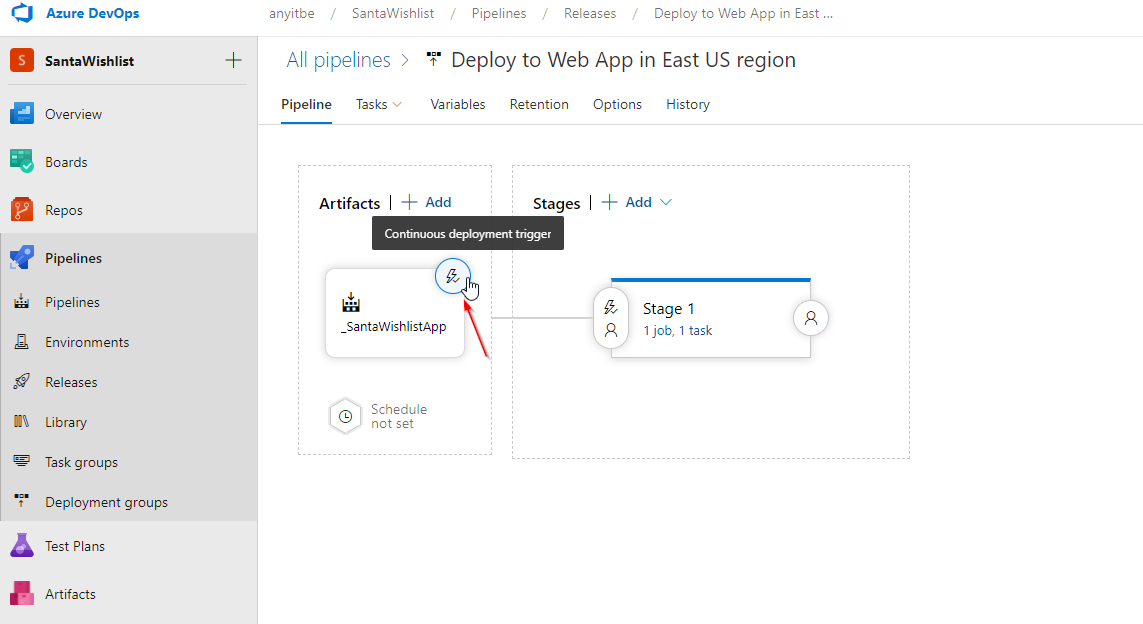Switch to the Variables tab
The height and width of the screenshot is (624, 1143).
458,104
